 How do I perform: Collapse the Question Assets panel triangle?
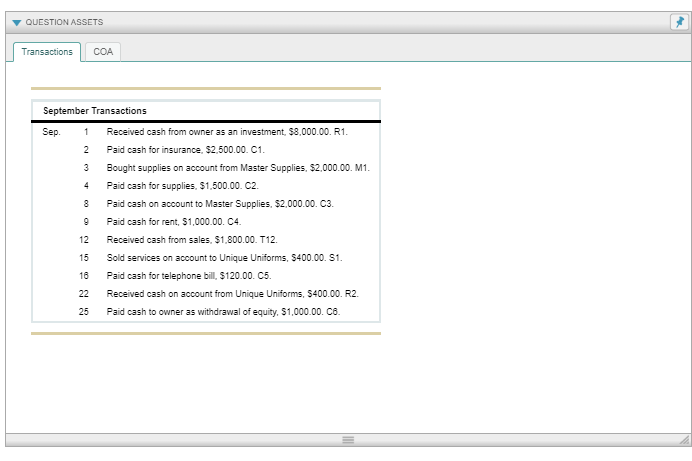[17, 22]
